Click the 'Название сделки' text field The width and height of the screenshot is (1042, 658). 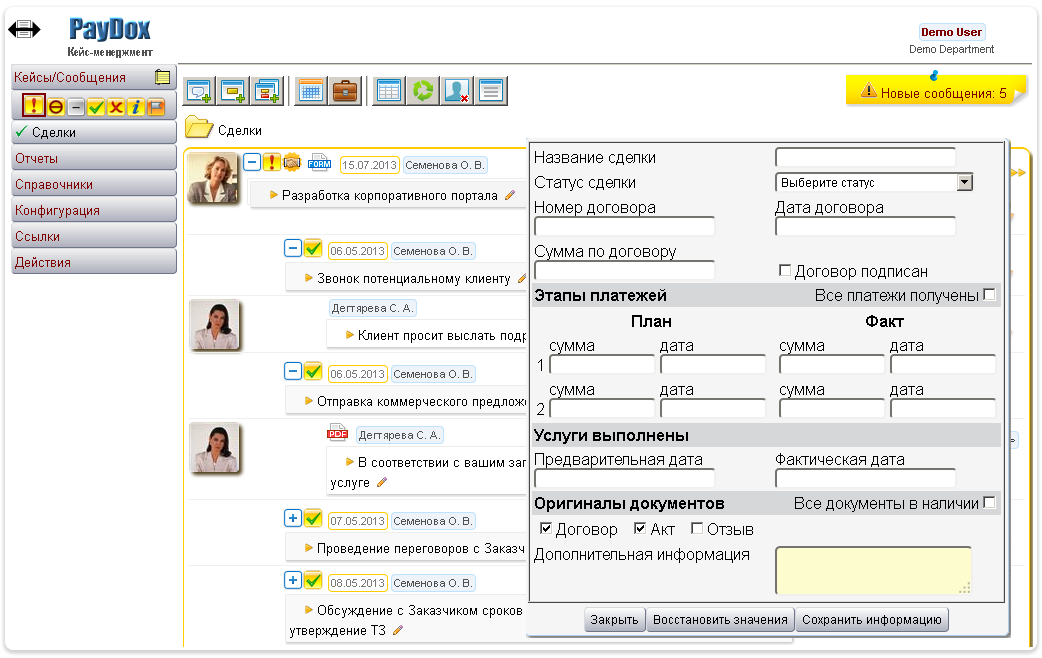tap(865, 157)
